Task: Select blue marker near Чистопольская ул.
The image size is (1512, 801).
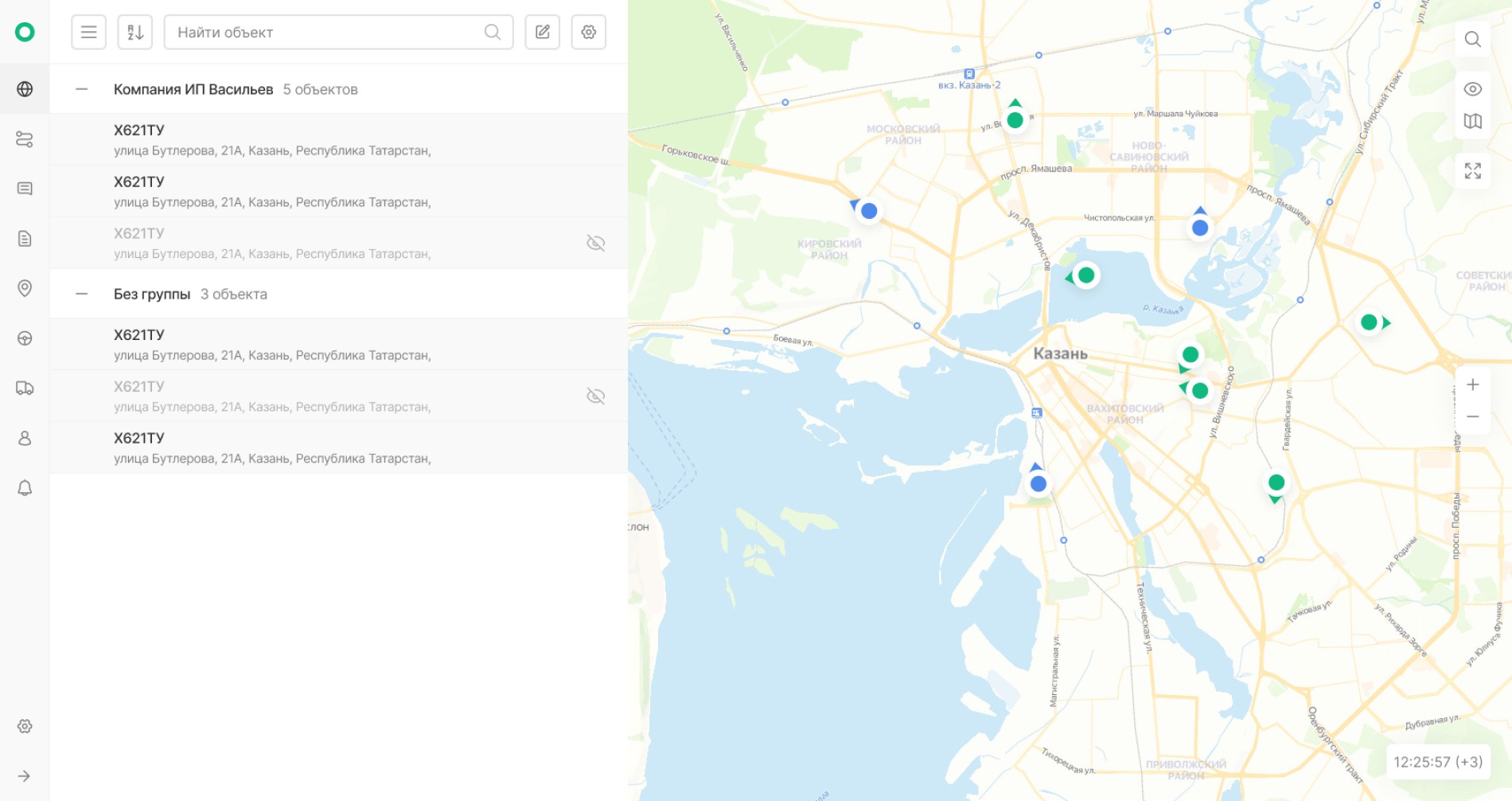Action: (x=1200, y=226)
